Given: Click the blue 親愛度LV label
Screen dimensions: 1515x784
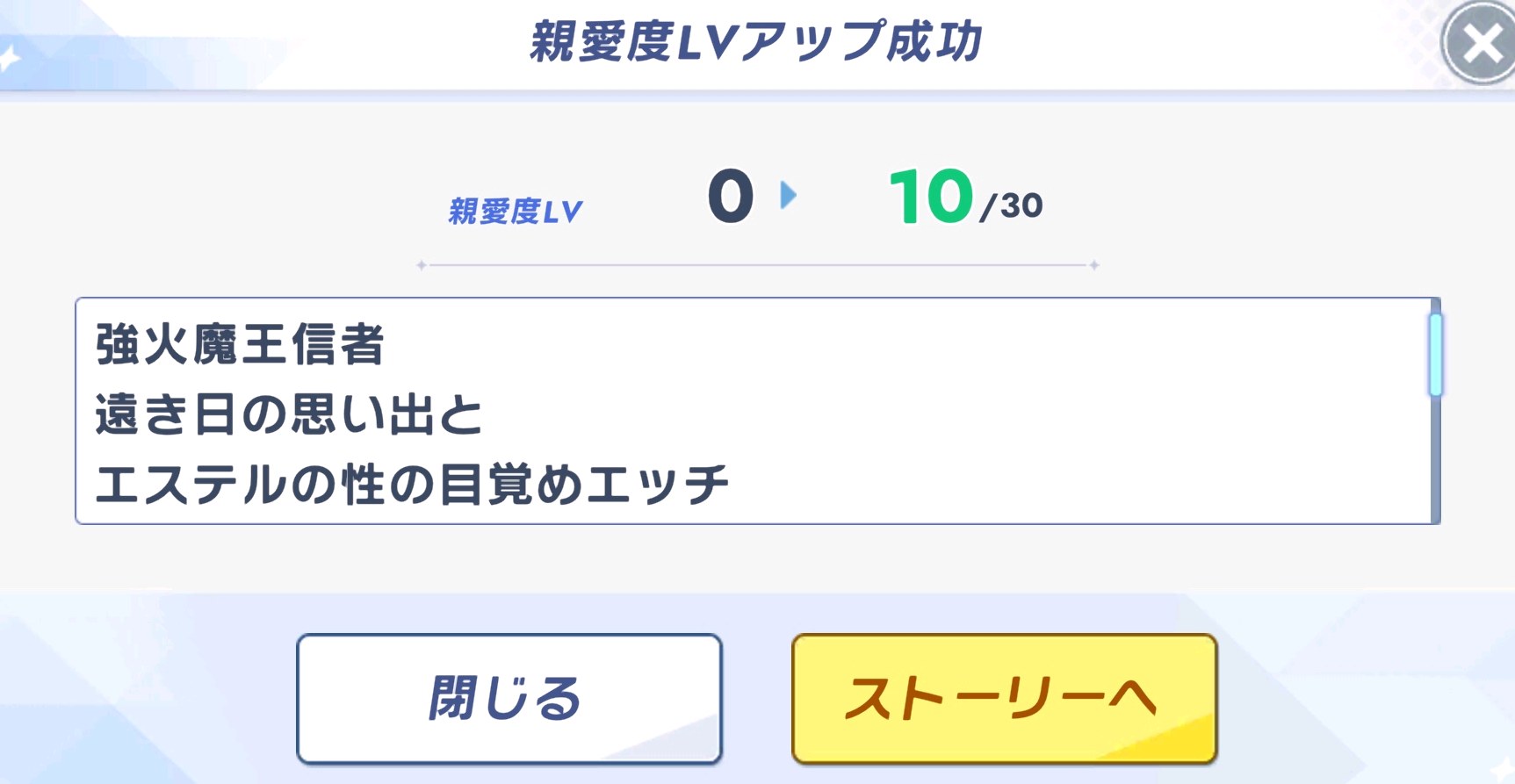Looking at the screenshot, I should click(x=516, y=212).
